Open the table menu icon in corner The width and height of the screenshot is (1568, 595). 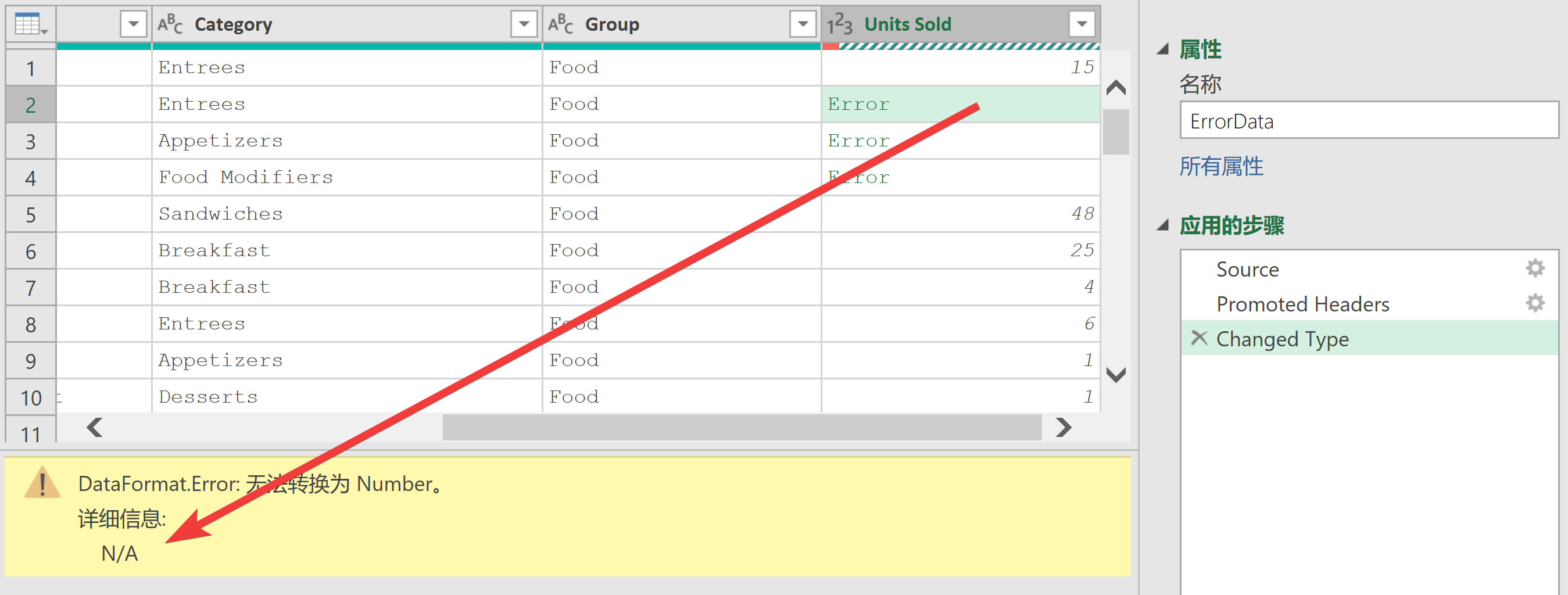pyautogui.click(x=30, y=24)
